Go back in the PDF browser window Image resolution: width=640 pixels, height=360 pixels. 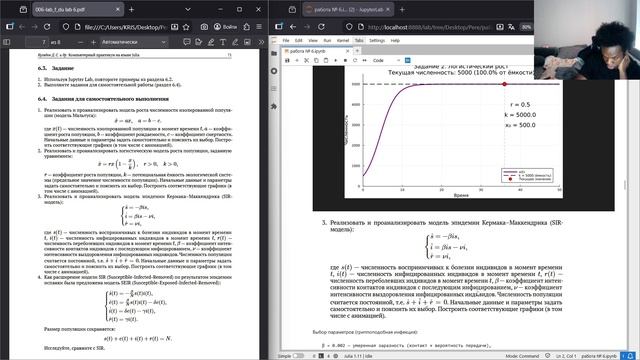pyautogui.click(x=22, y=27)
